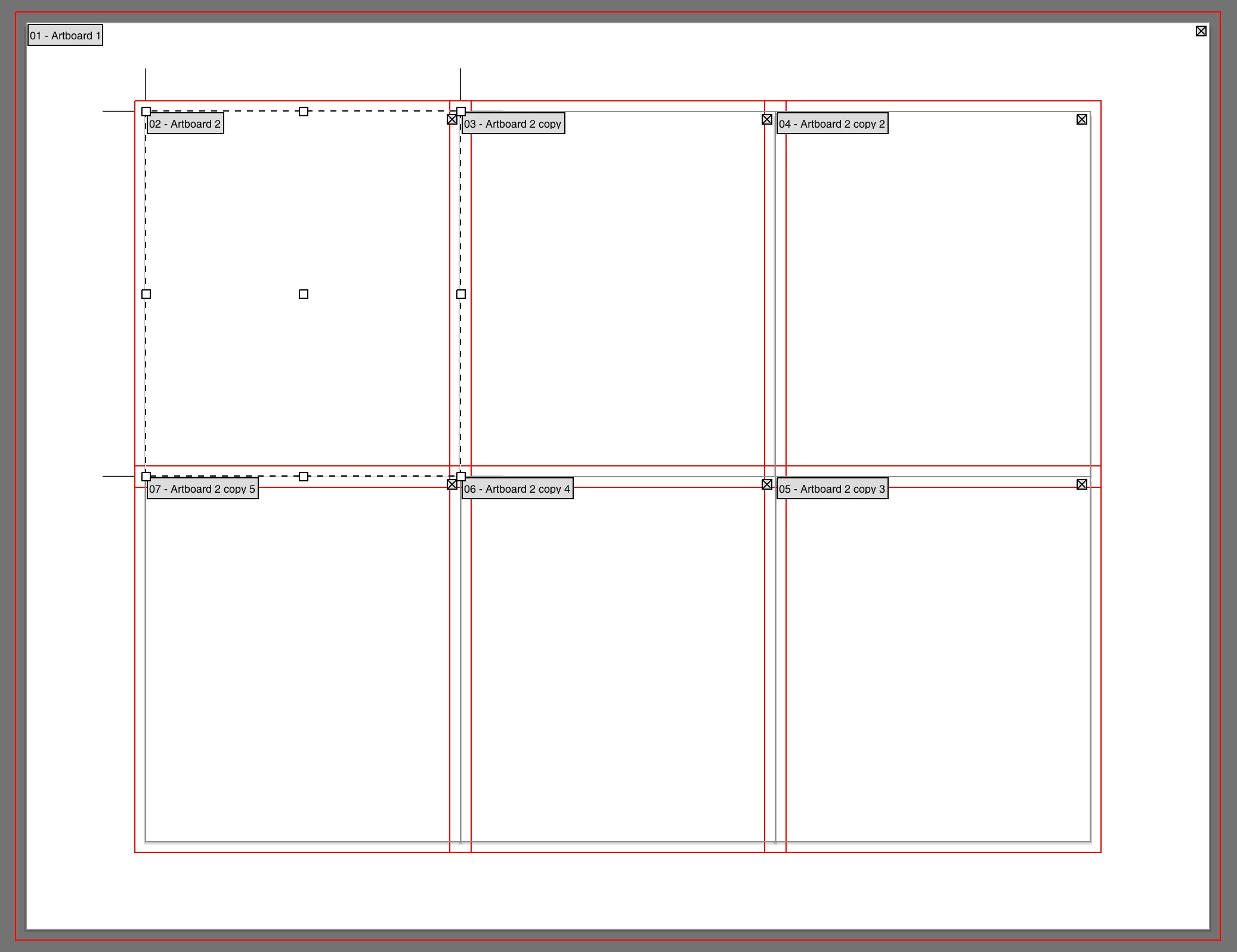Select the 05 - Artboard 2 copy 3 label
The width and height of the screenshot is (1237, 952).
tap(832, 489)
